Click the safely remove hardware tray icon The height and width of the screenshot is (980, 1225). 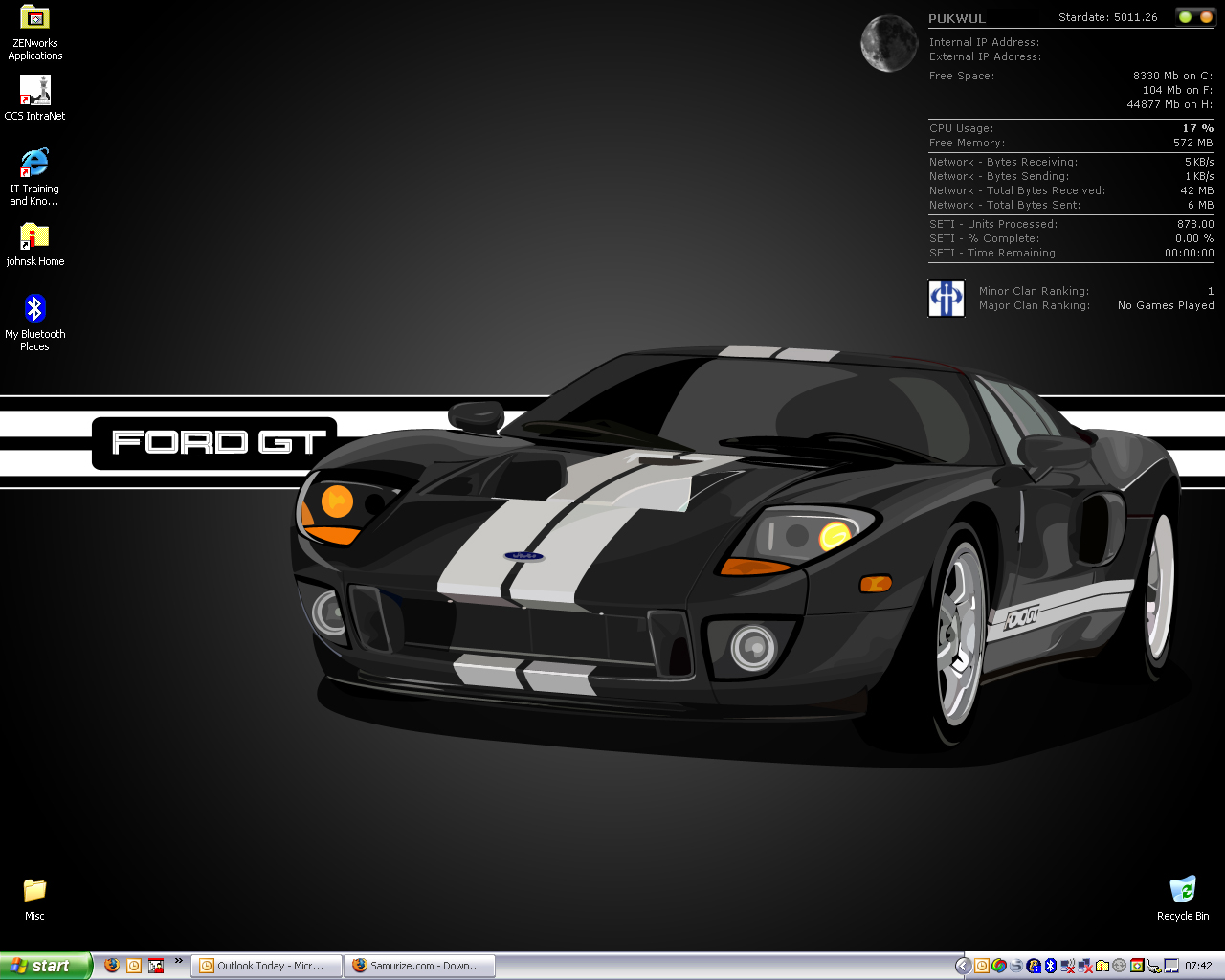[x=1154, y=966]
